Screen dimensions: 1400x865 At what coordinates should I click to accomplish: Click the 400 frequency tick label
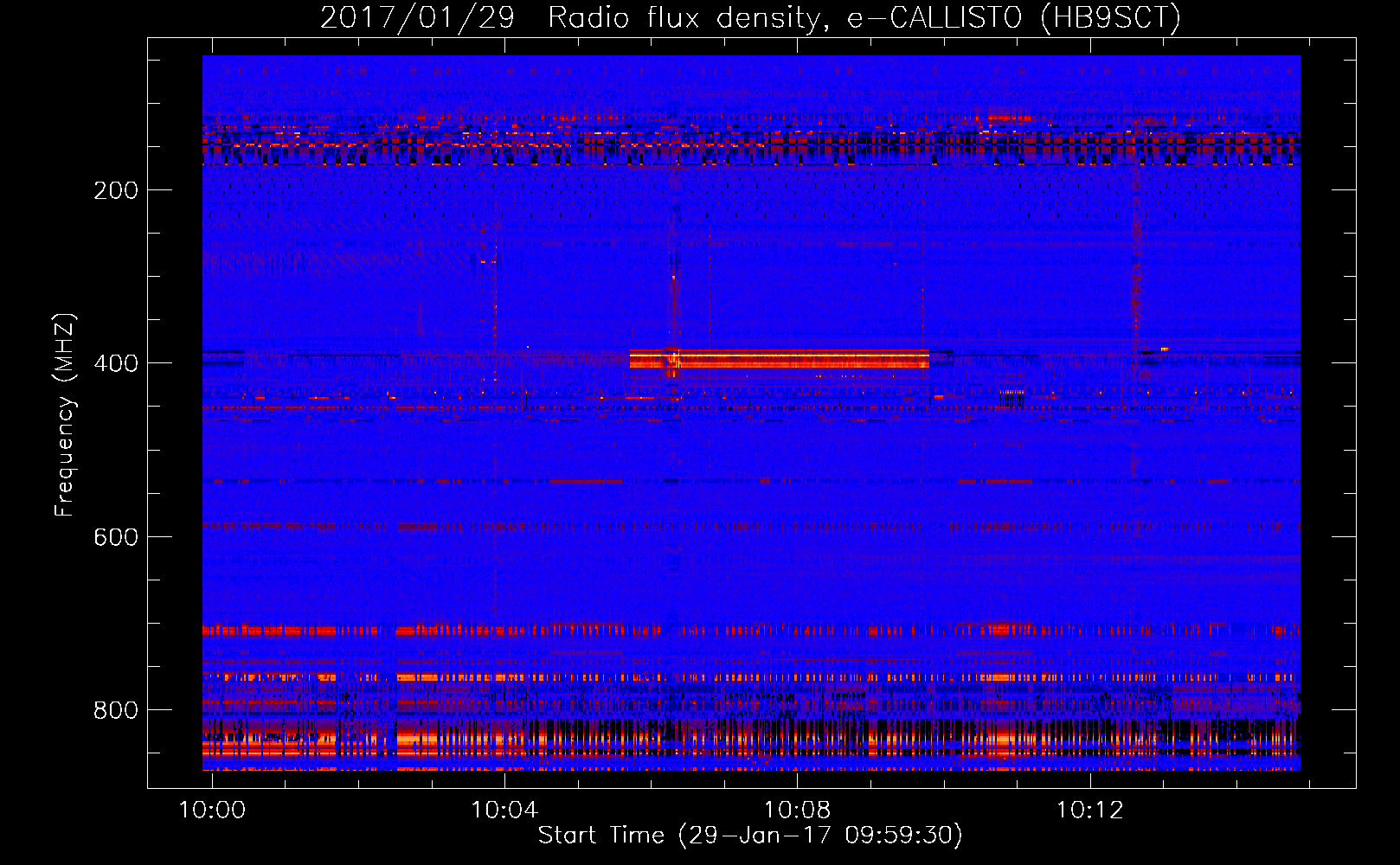pos(116,363)
